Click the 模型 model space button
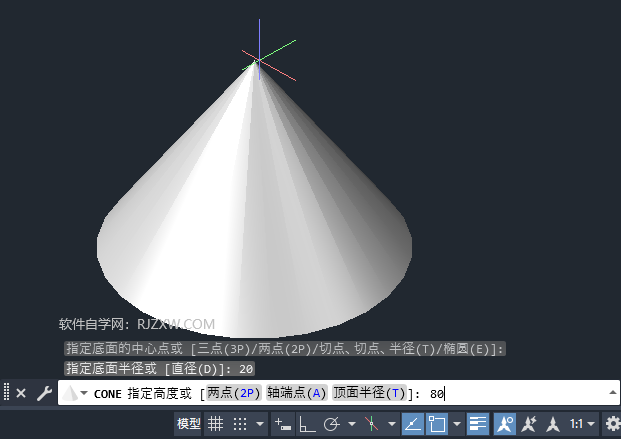This screenshot has width=621, height=439. click(189, 424)
